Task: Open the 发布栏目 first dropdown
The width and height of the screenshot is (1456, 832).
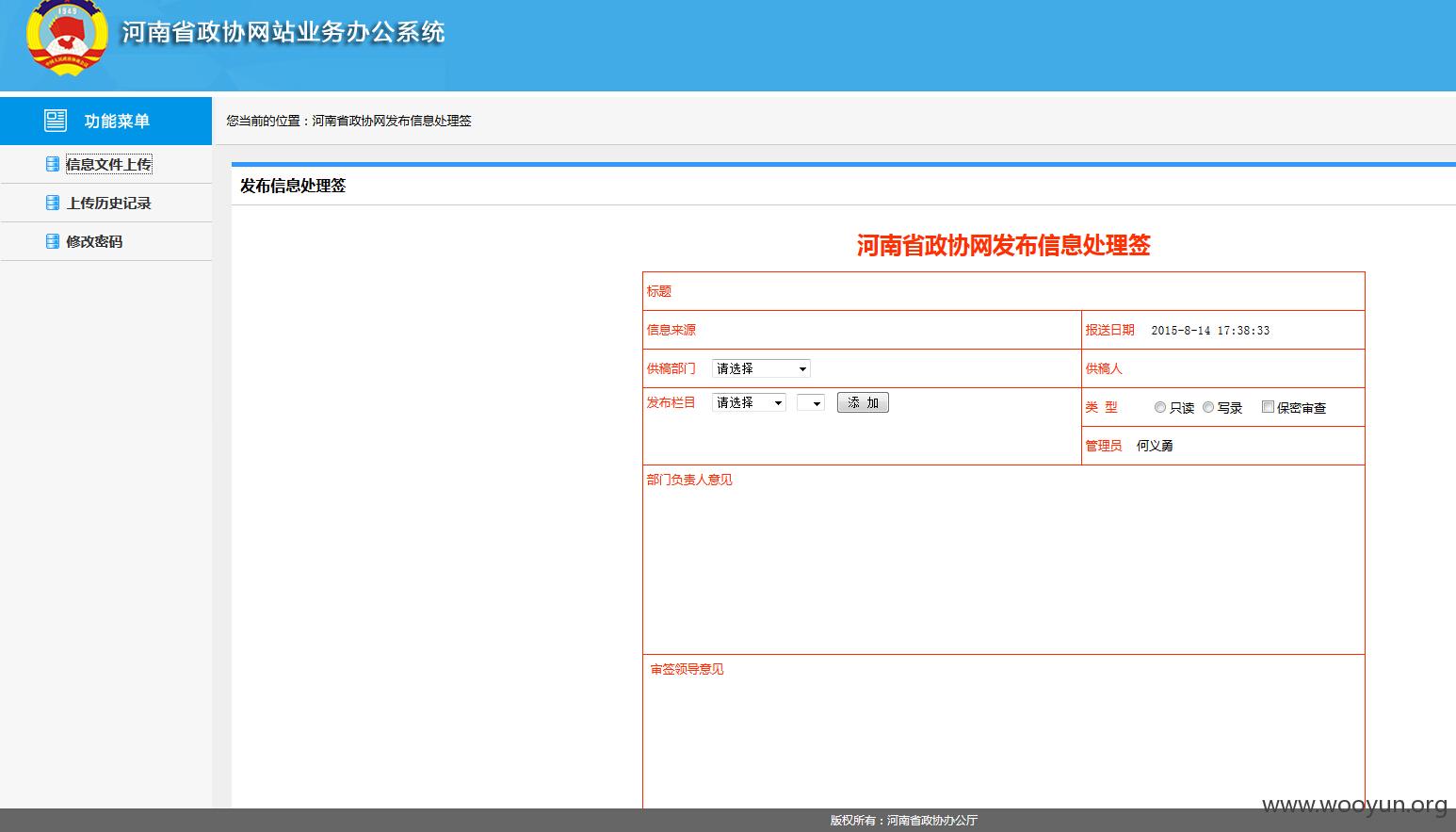Action: 749,402
